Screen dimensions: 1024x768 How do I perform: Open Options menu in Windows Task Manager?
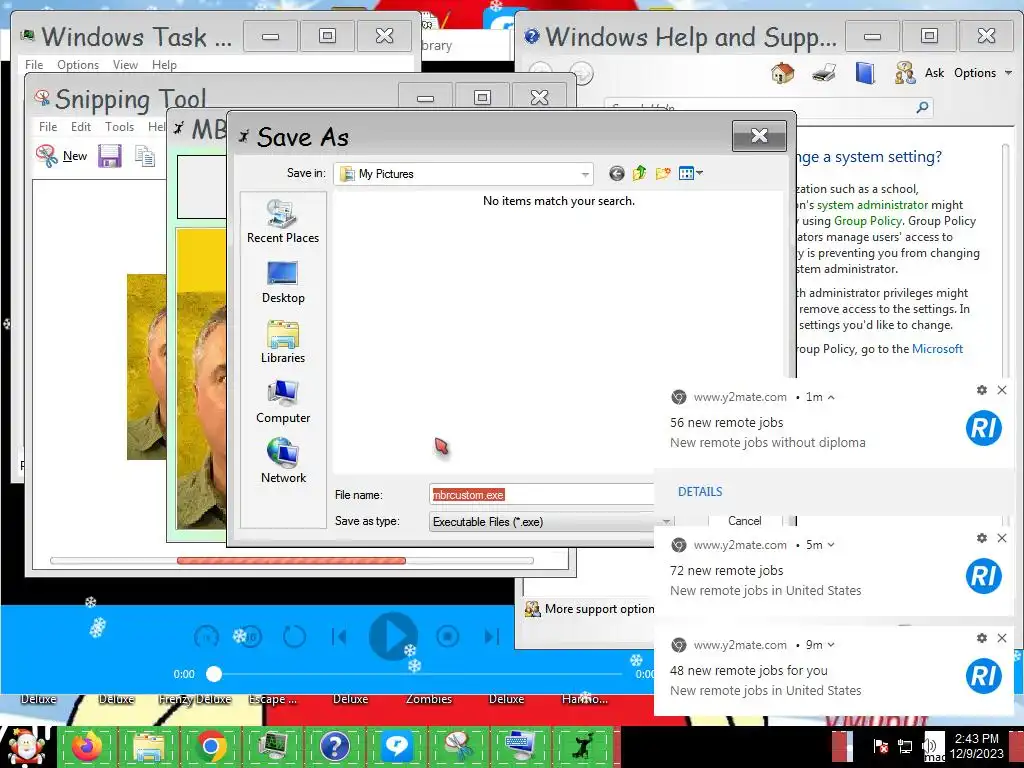pyautogui.click(x=78, y=65)
